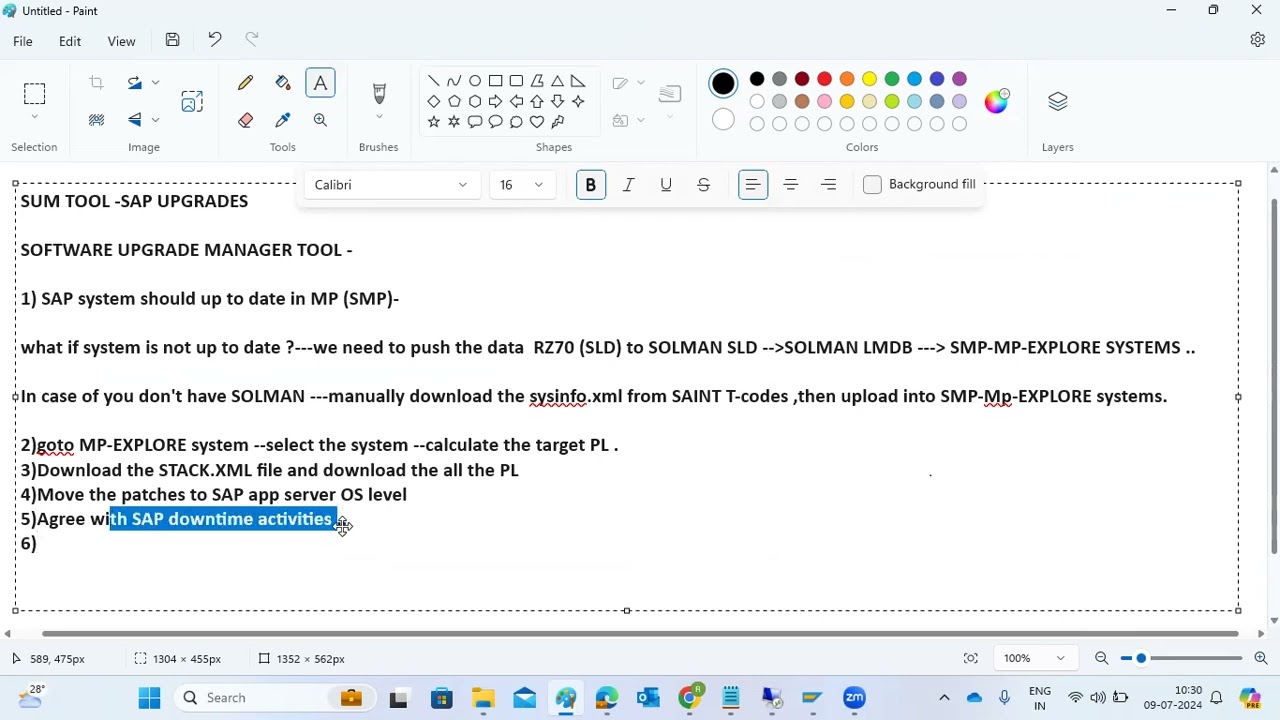Select the oval shape
1280x720 pixels.
click(x=475, y=81)
